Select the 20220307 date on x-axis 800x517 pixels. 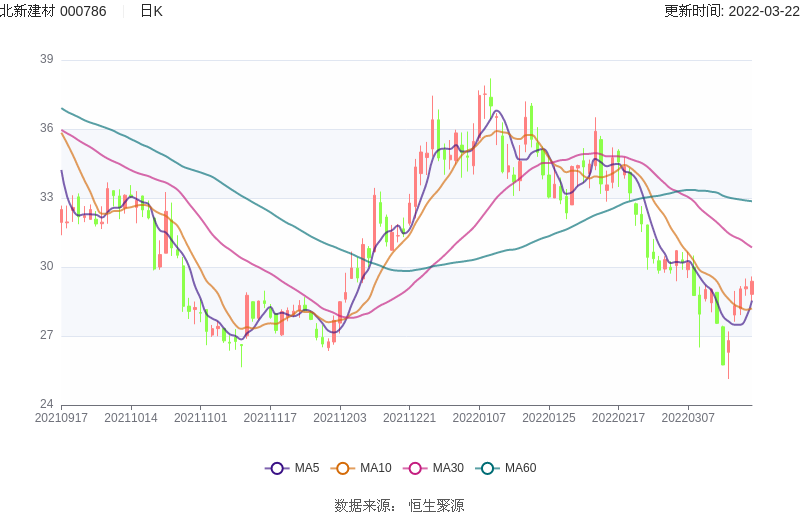[x=688, y=417]
